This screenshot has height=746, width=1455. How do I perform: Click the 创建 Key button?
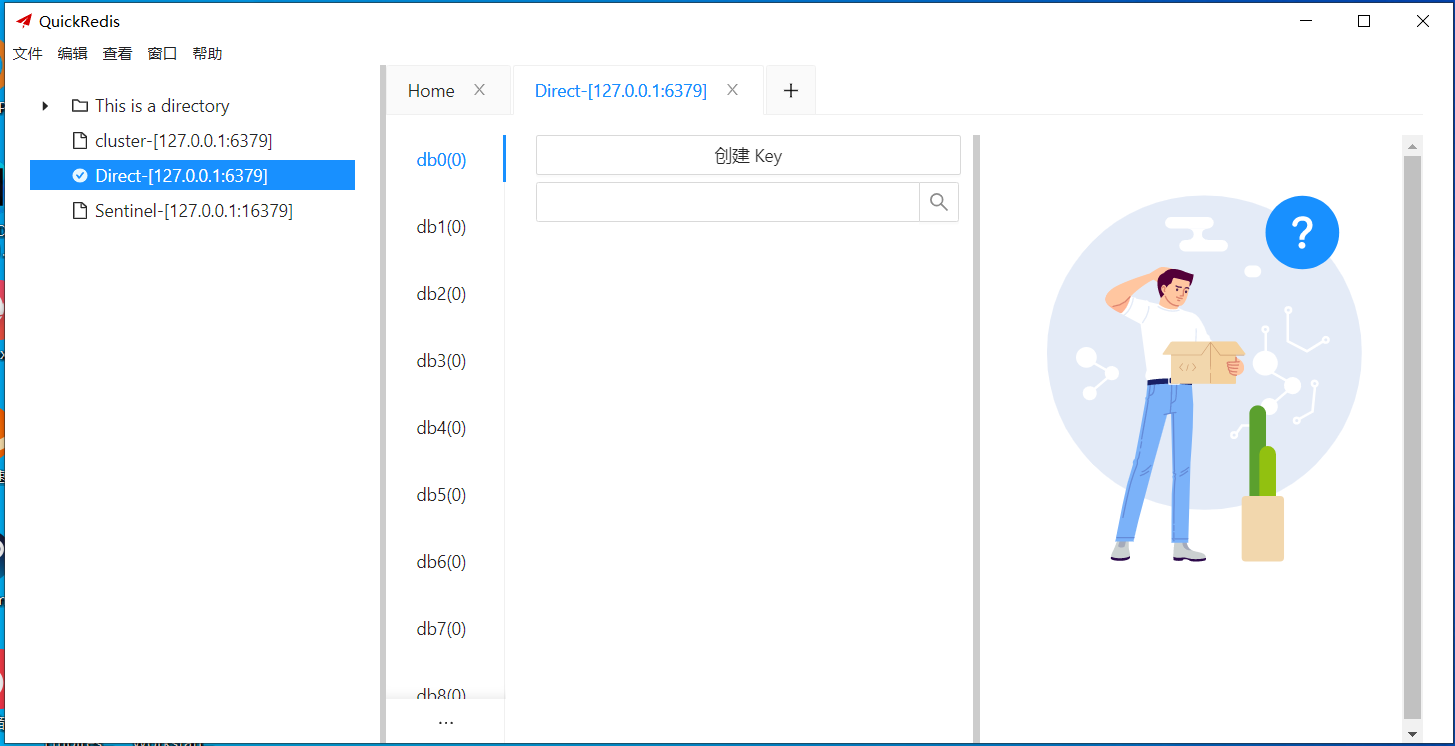click(748, 155)
